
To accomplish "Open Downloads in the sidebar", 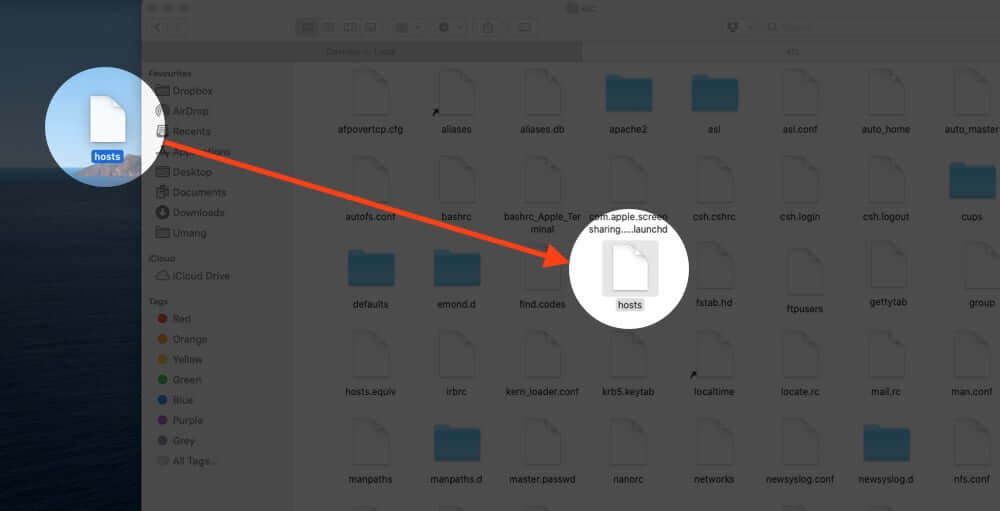I will [x=189, y=212].
